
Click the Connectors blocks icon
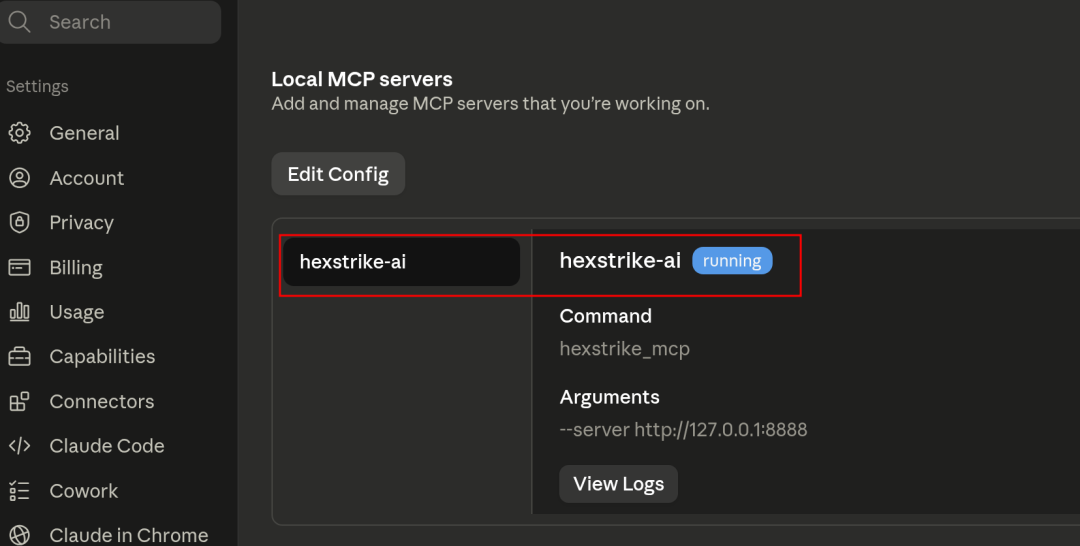(19, 401)
